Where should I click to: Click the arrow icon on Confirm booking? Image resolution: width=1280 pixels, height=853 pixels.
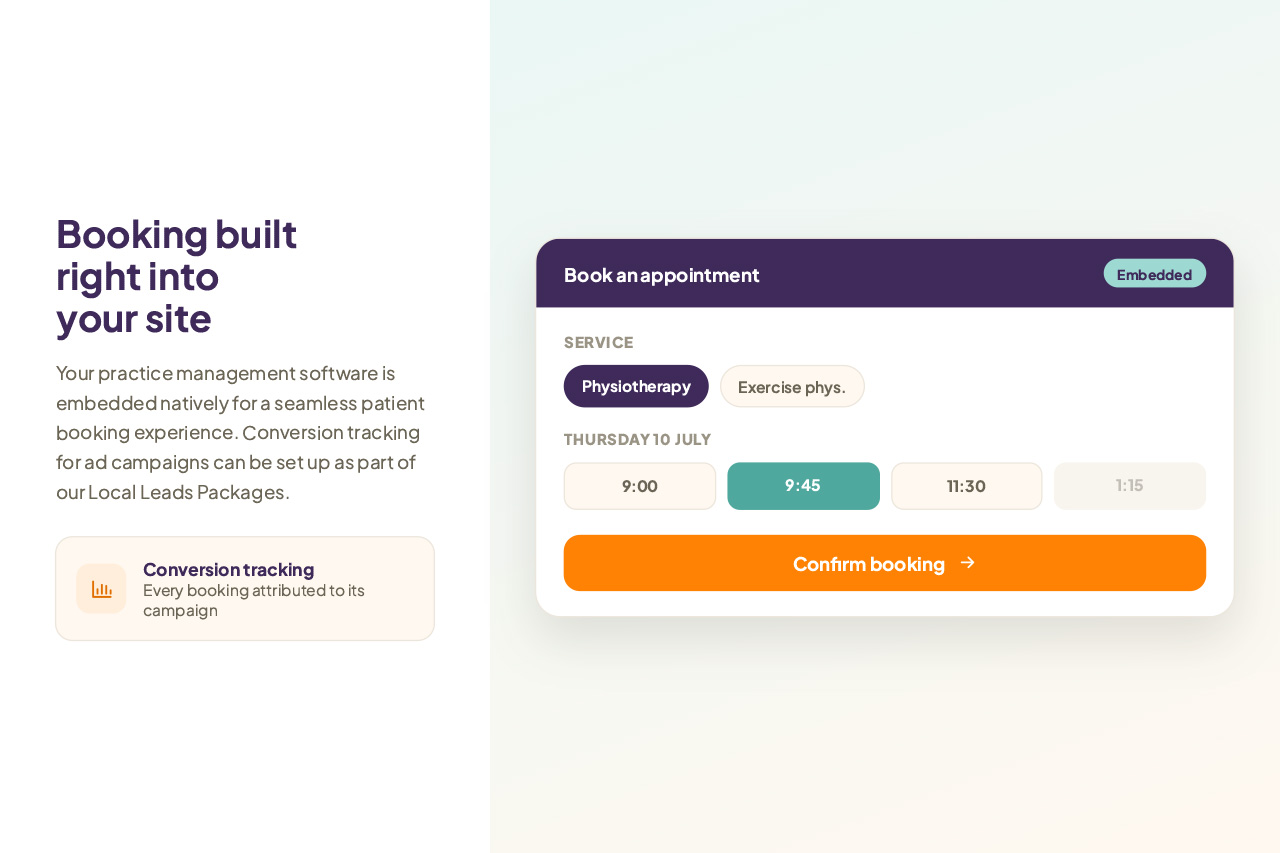point(967,563)
